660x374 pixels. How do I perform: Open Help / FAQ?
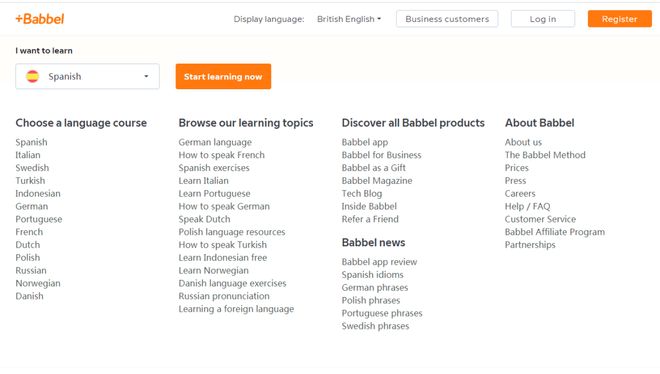(x=527, y=207)
